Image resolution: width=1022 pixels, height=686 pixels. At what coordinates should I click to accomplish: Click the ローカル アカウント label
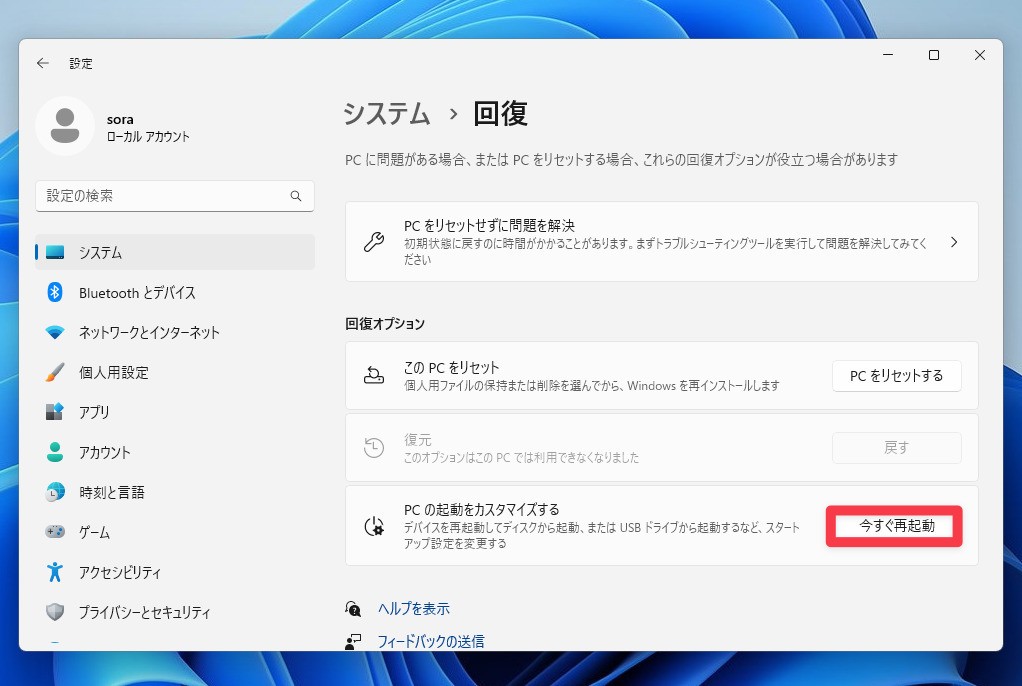148,137
